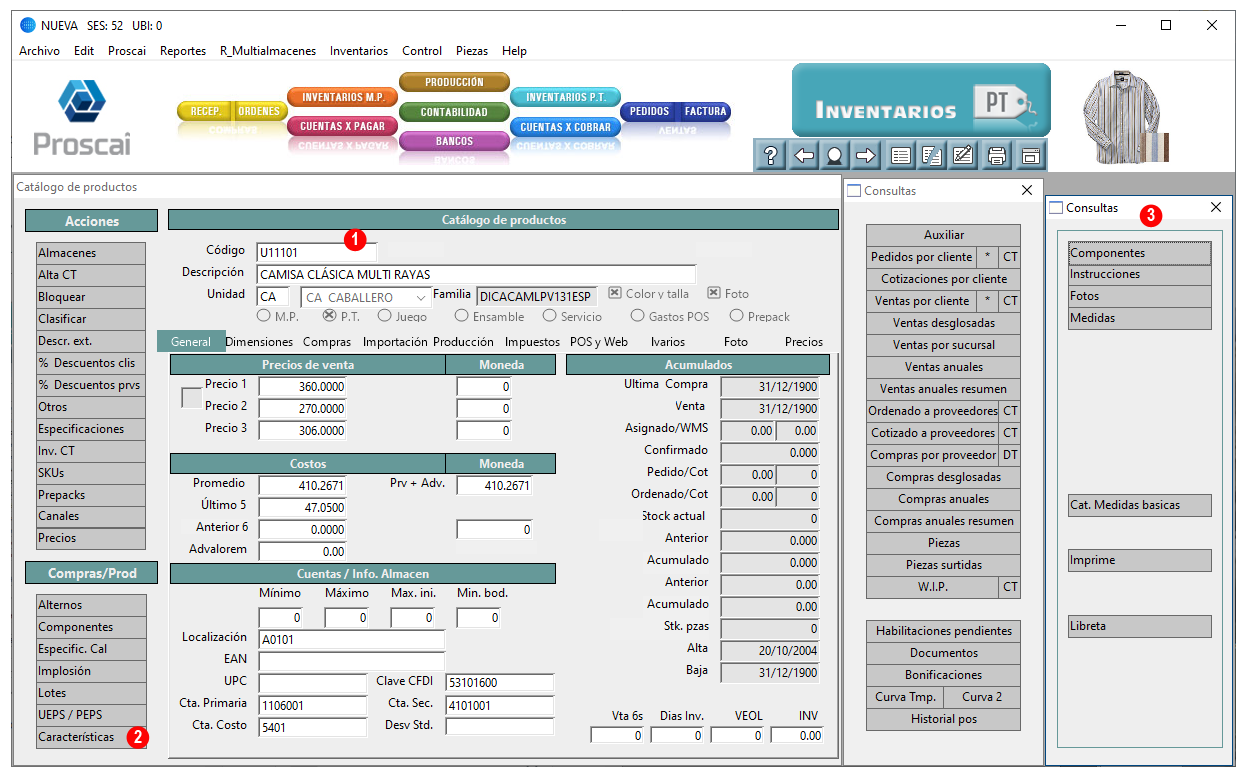
Task: Open the ORDENES module pill
Action: [x=259, y=111]
